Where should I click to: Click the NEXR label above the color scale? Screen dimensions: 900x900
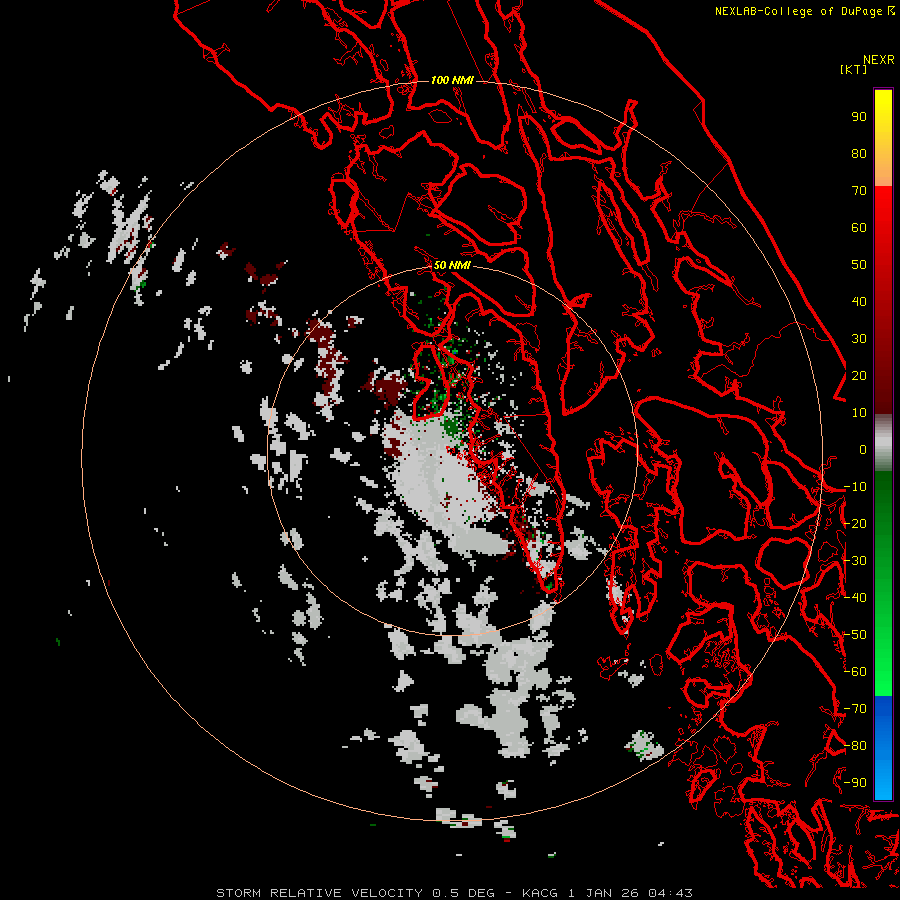point(878,60)
